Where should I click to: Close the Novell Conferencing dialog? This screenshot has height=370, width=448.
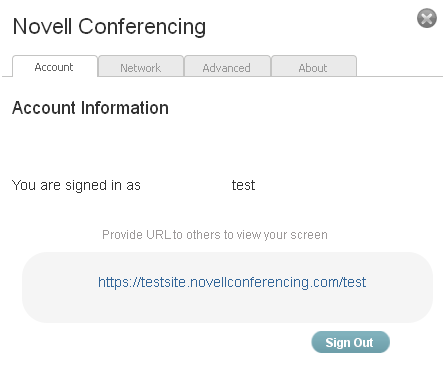click(427, 18)
